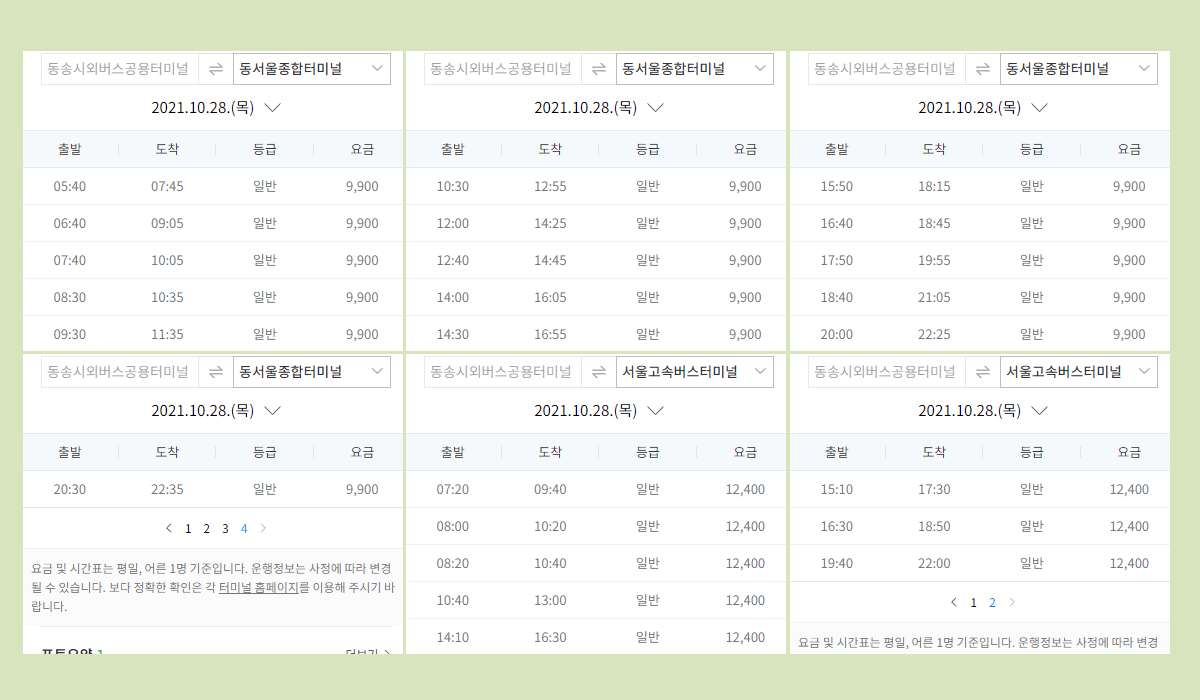Click the previous-page arrow in the bottom-left pagination
Viewport: 1200px width, 700px height.
coord(168,528)
